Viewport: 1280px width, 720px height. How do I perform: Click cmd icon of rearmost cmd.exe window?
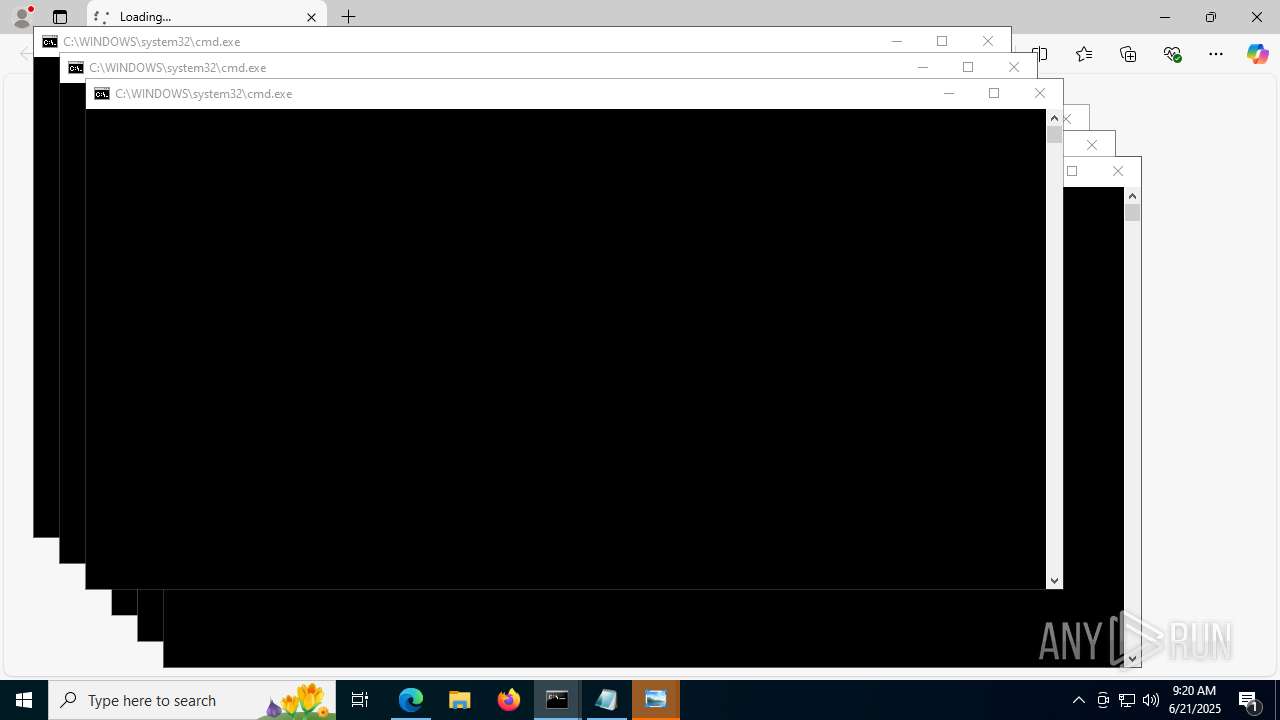[50, 42]
